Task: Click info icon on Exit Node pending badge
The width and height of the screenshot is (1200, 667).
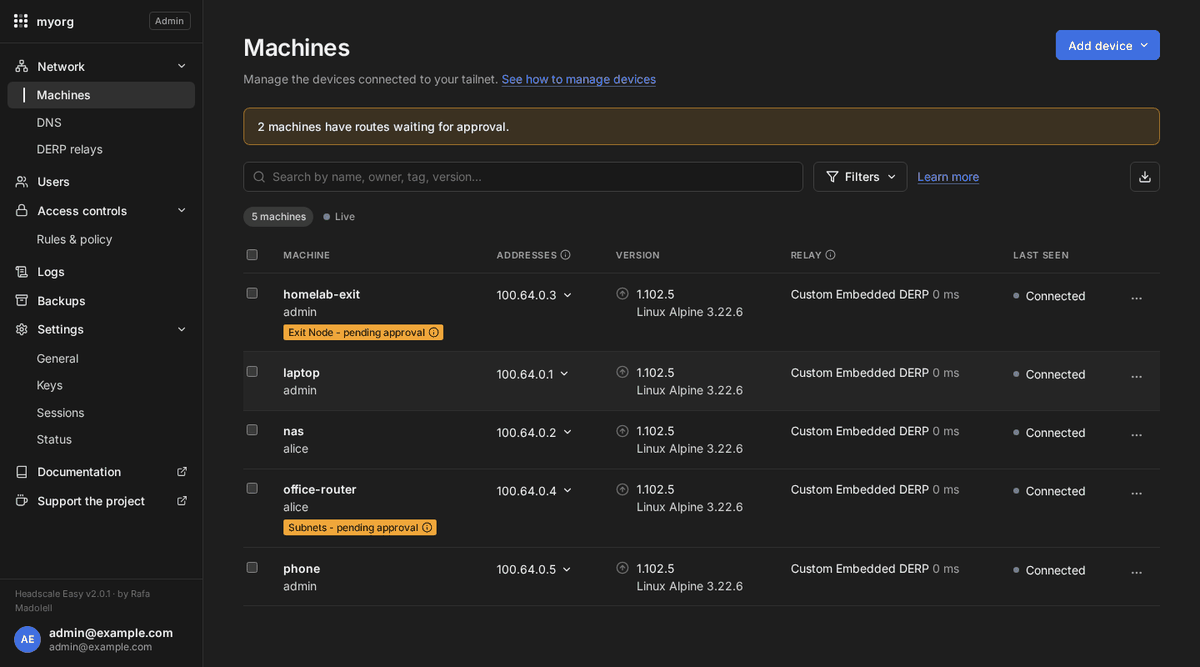Action: 433,332
